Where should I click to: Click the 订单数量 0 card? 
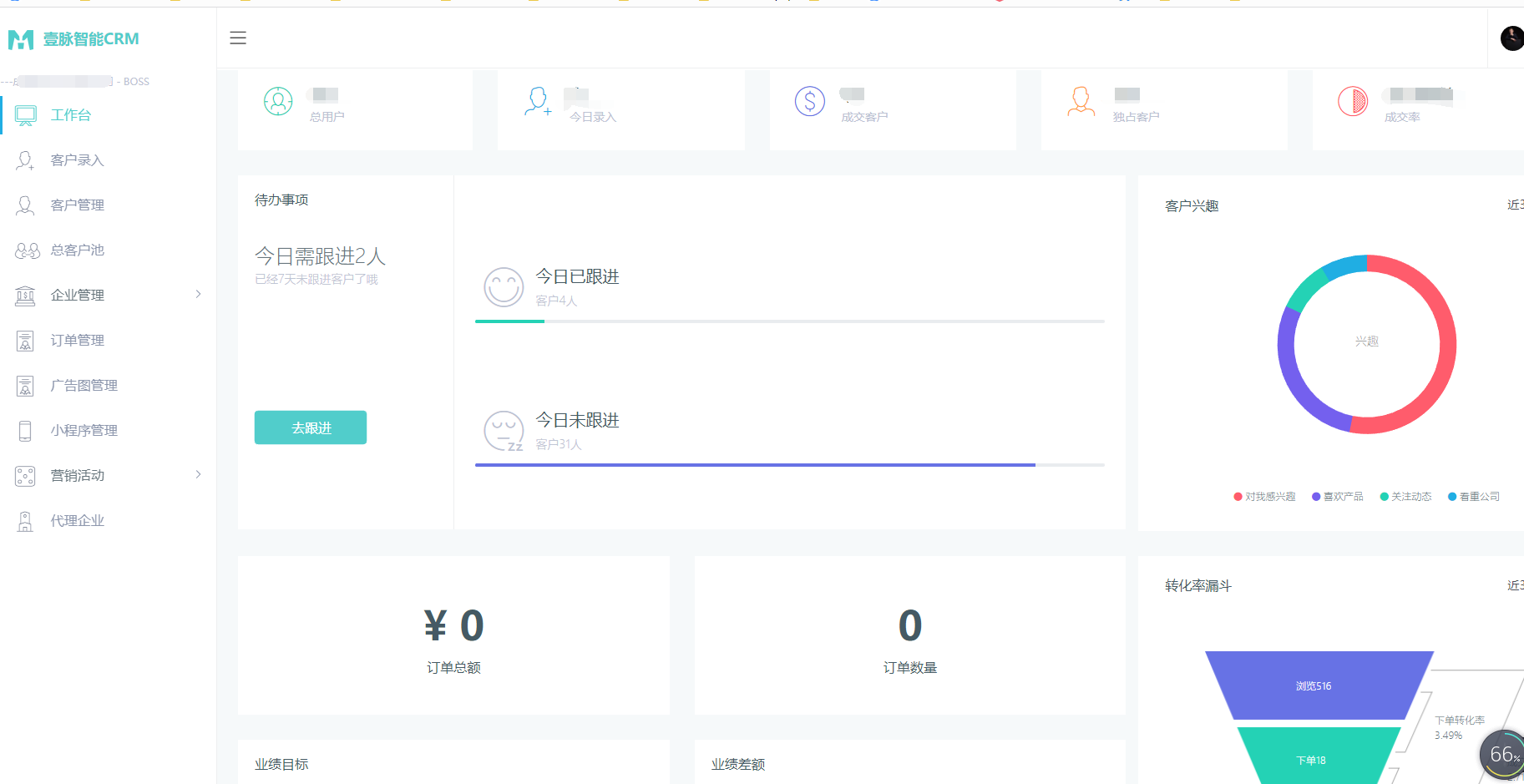pyautogui.click(x=910, y=635)
